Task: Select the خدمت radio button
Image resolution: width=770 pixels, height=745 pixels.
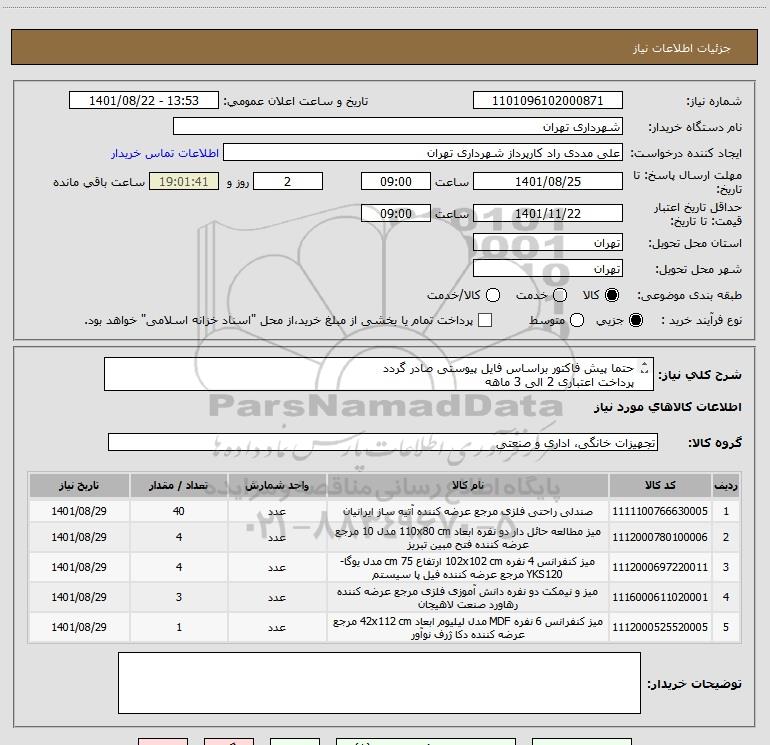Action: point(560,295)
